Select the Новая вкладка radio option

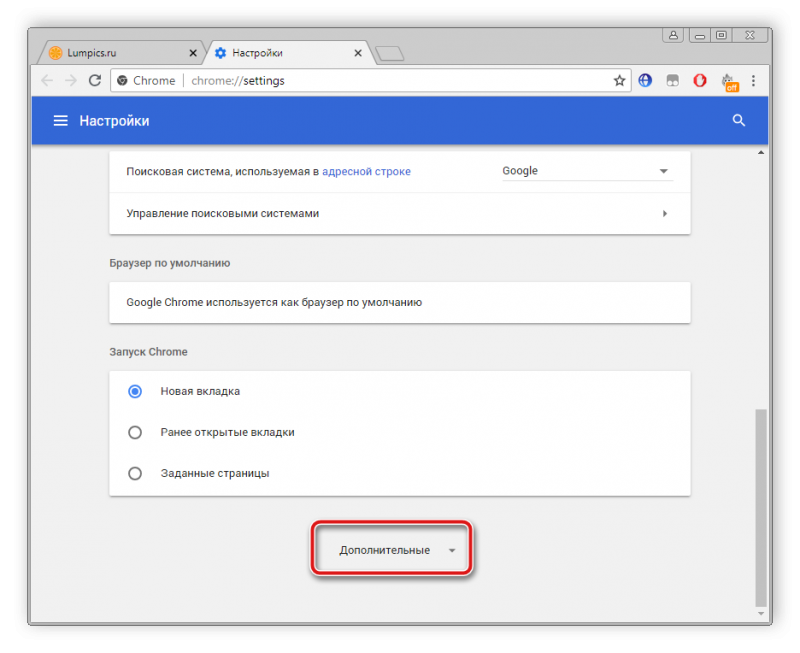click(135, 391)
